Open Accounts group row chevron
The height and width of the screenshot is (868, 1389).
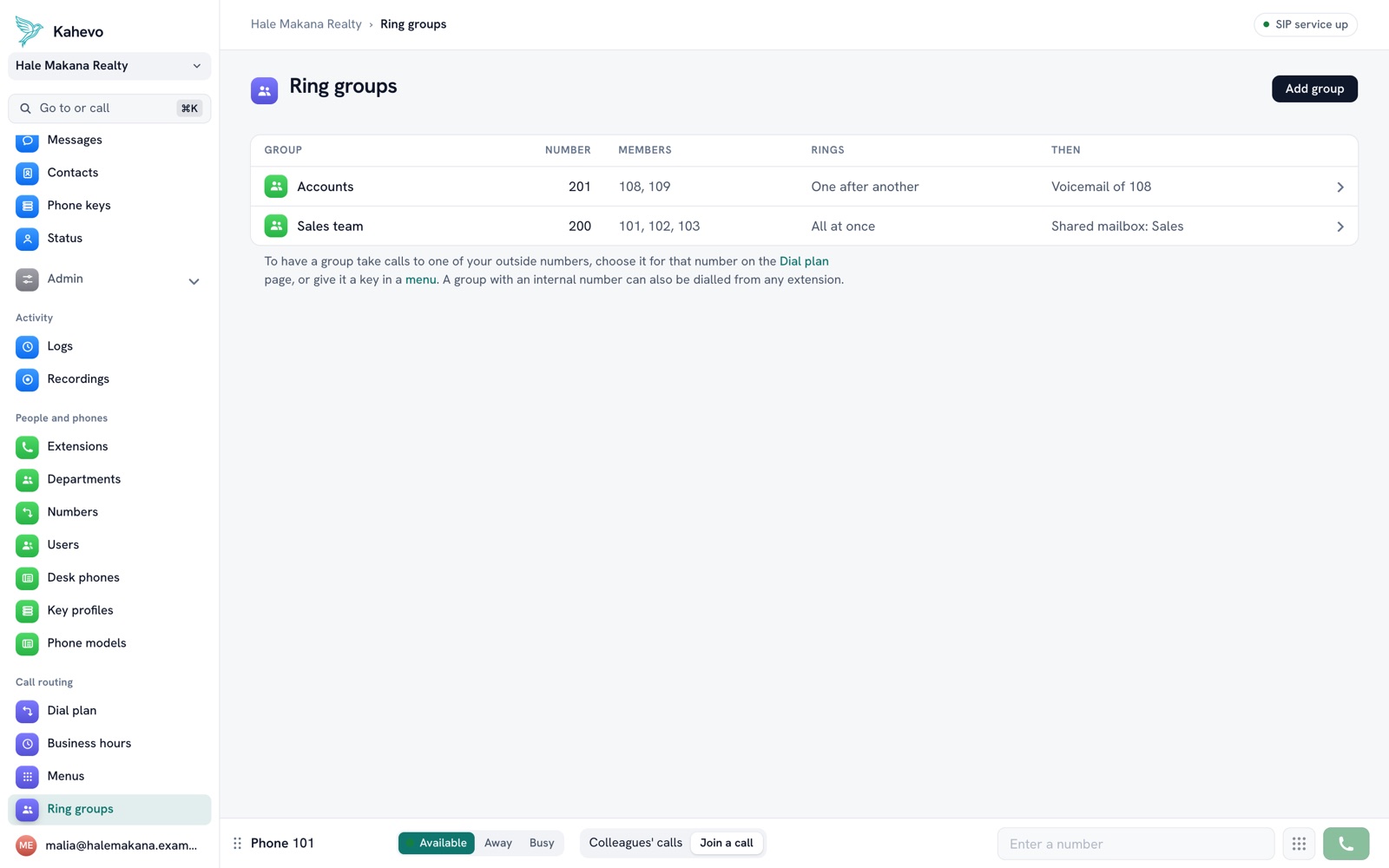pyautogui.click(x=1340, y=187)
